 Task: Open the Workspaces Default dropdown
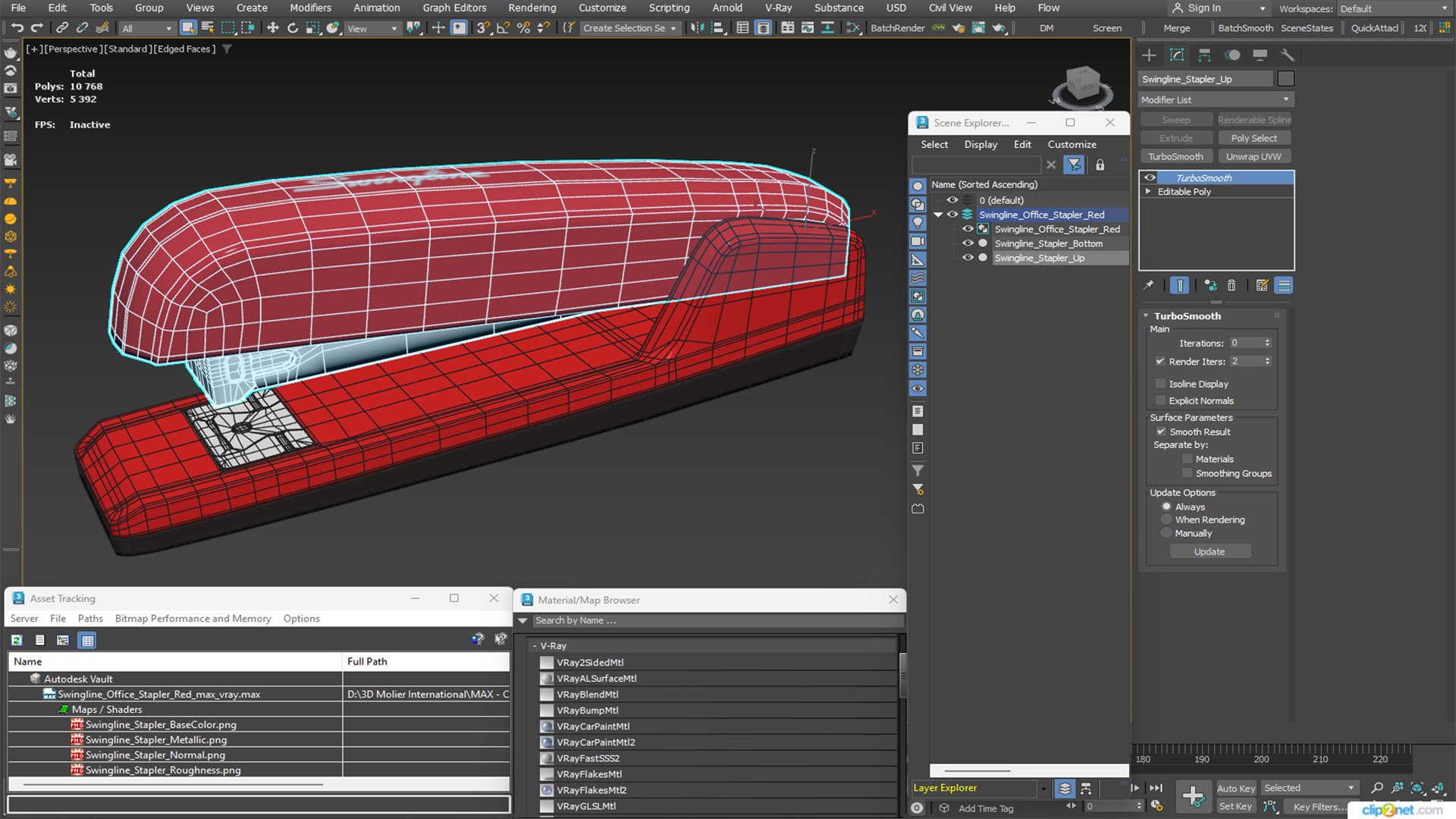[x=1394, y=8]
